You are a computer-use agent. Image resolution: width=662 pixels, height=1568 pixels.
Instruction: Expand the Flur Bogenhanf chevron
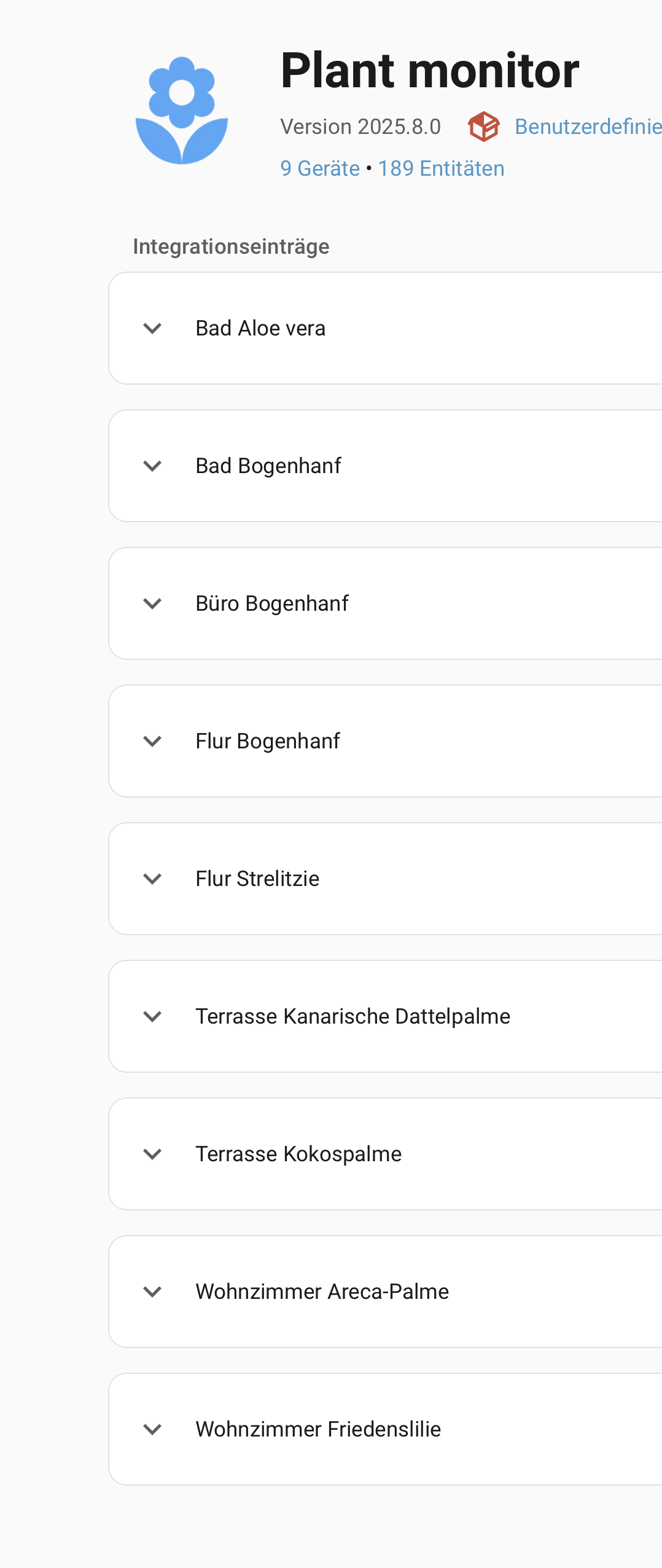coord(152,741)
